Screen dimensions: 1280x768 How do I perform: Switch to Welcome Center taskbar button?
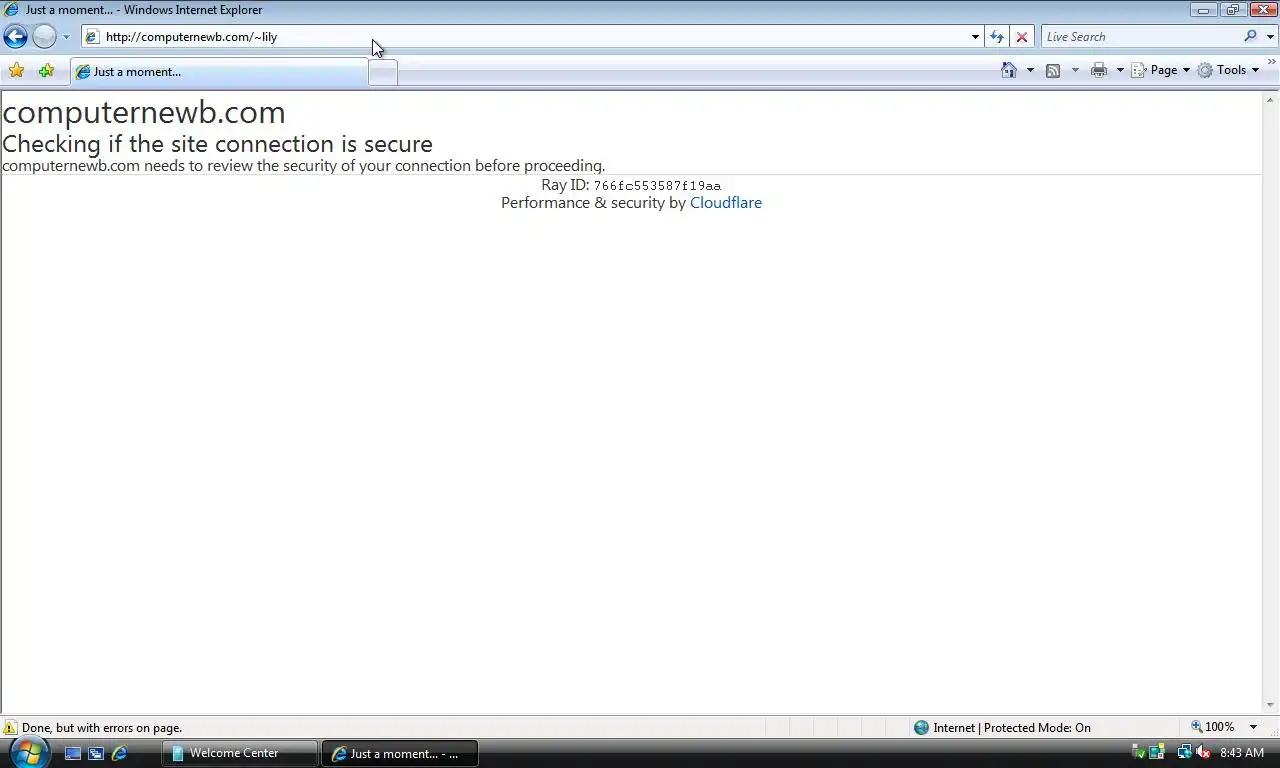pyautogui.click(x=240, y=753)
